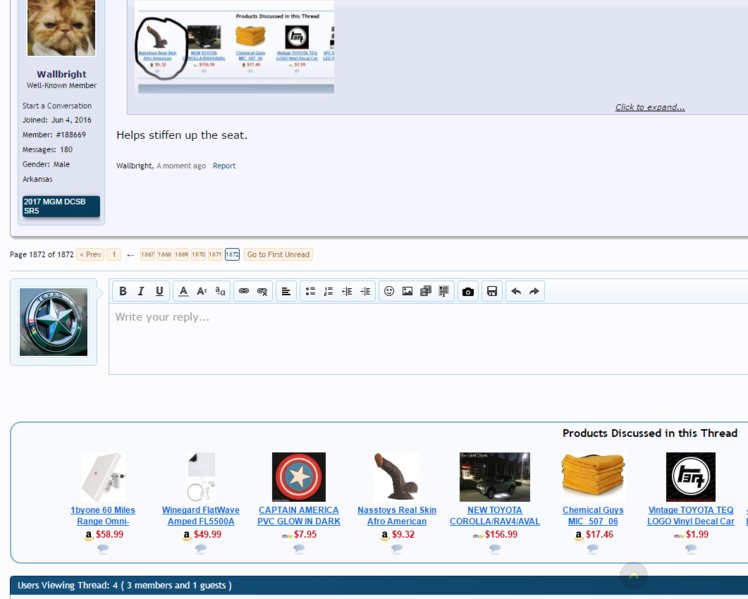
Task: Click the $7.95 eBay price
Action: (305, 535)
